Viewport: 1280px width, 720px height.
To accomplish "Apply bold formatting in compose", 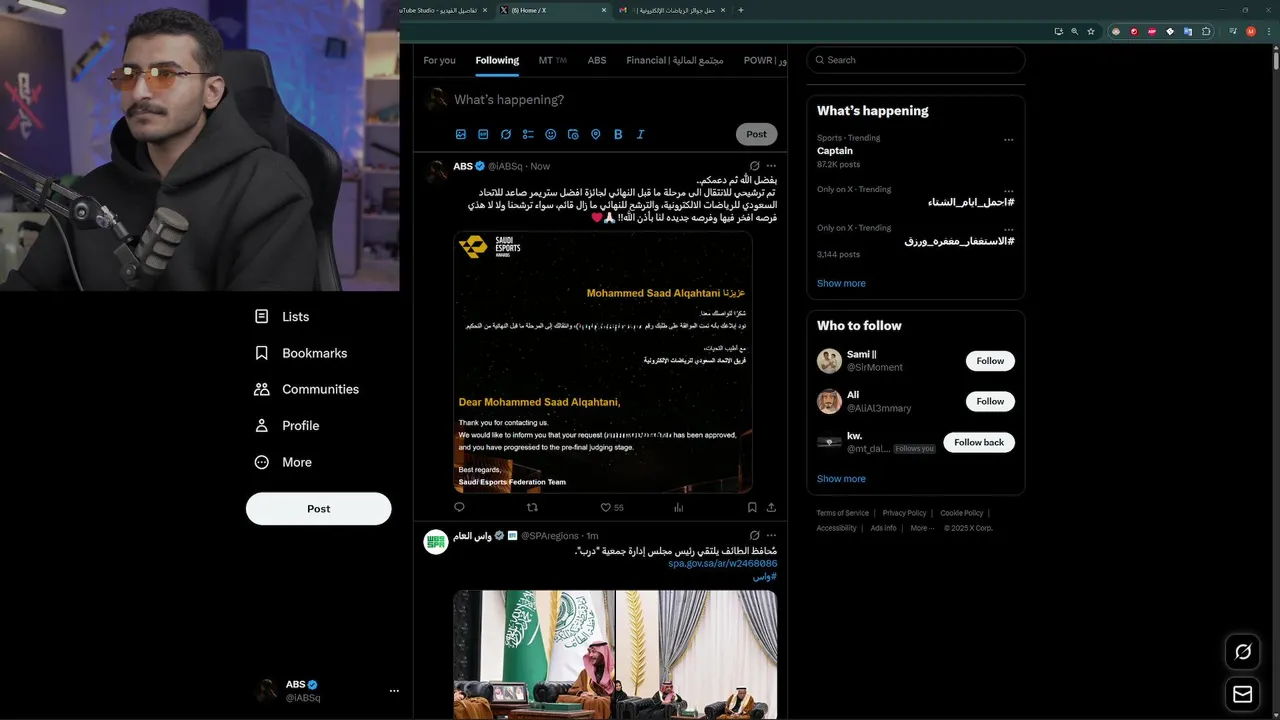I will point(618,134).
